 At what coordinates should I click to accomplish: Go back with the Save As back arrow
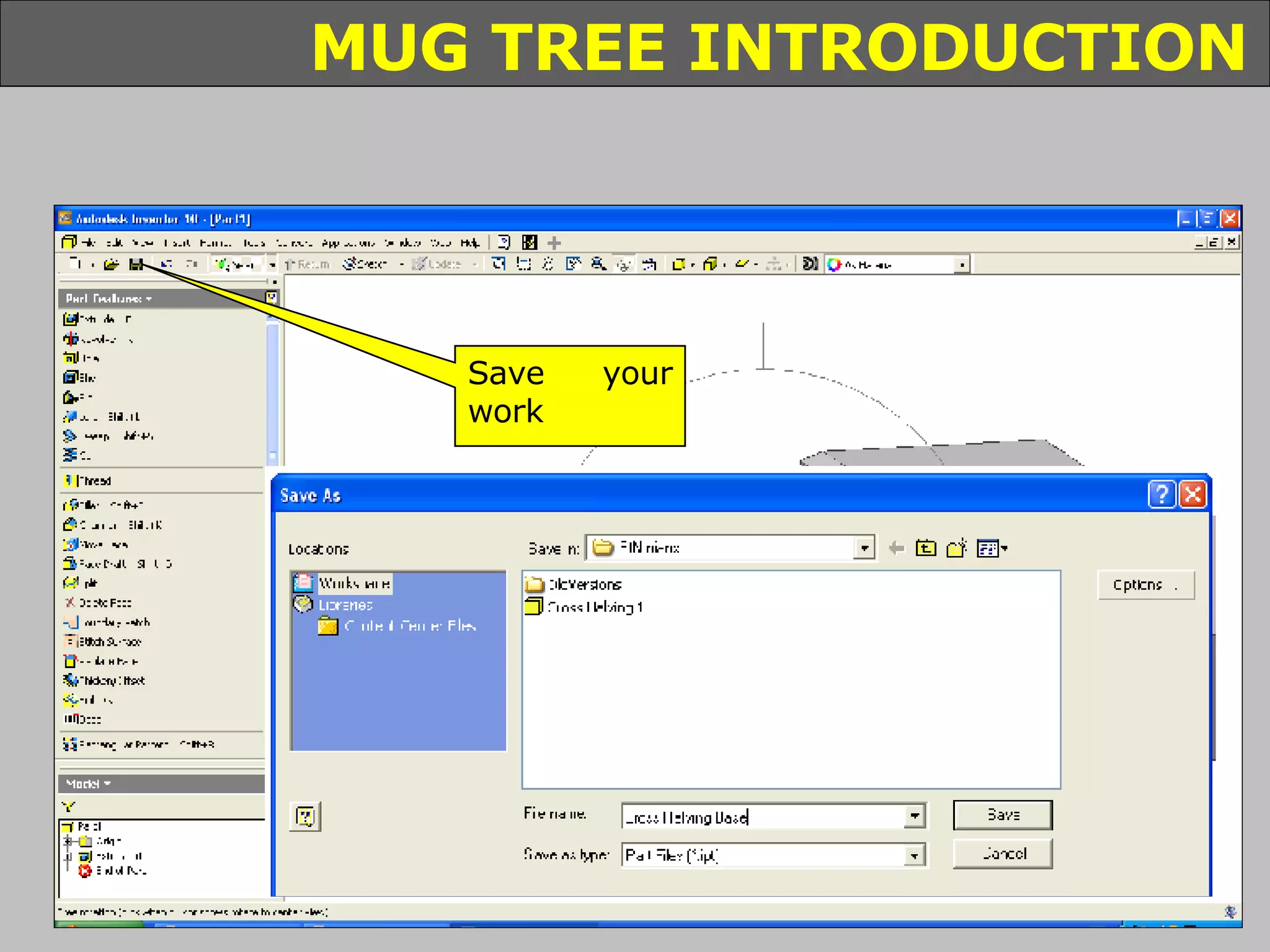(896, 549)
